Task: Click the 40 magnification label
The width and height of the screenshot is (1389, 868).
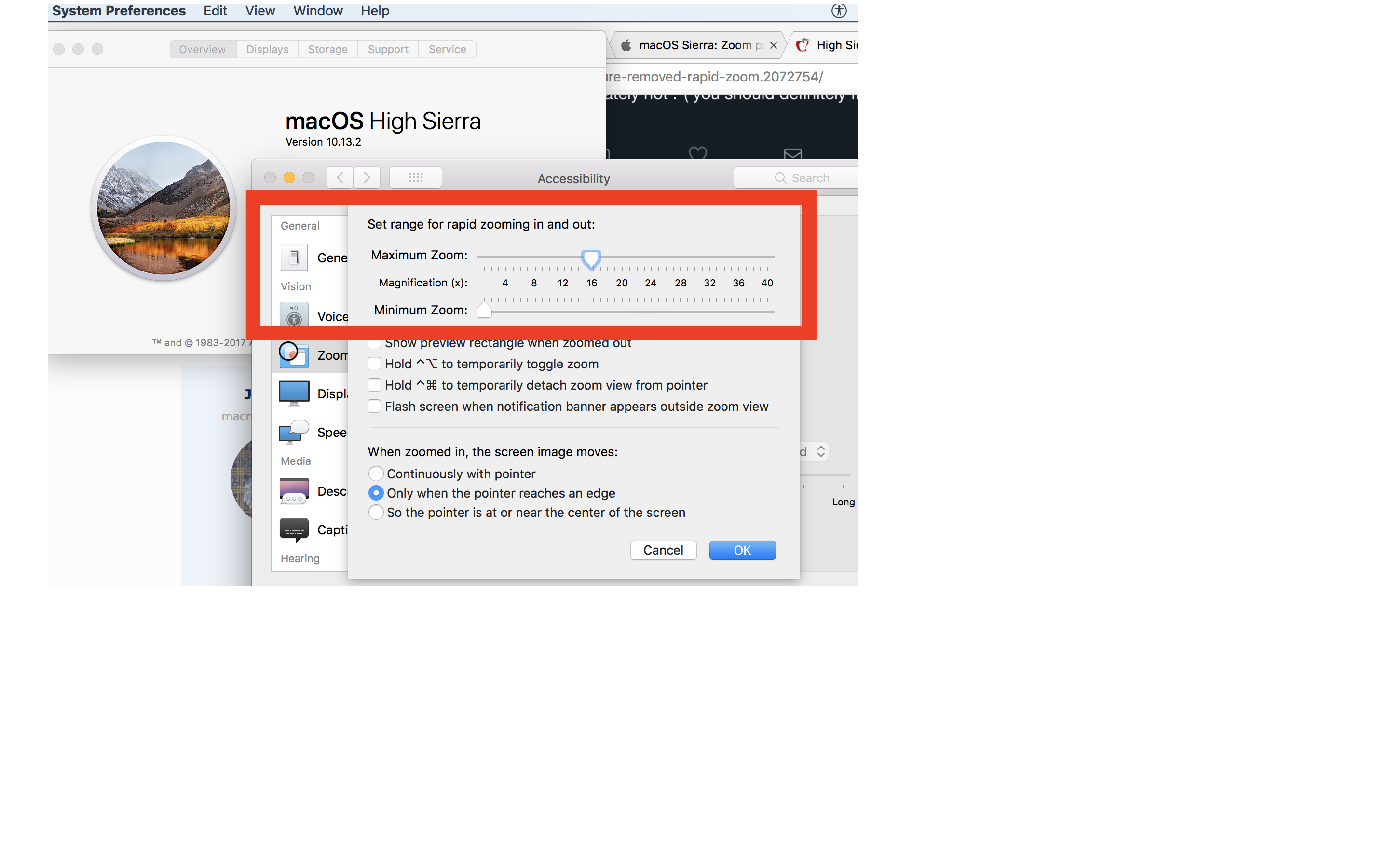Action: 767,283
